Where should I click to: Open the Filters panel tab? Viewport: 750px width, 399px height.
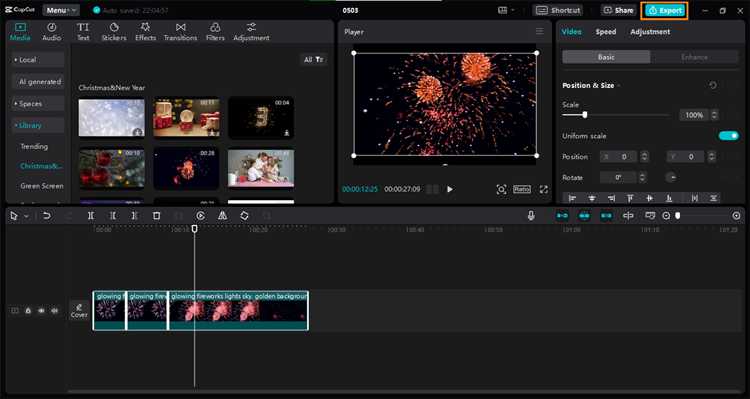coord(215,32)
